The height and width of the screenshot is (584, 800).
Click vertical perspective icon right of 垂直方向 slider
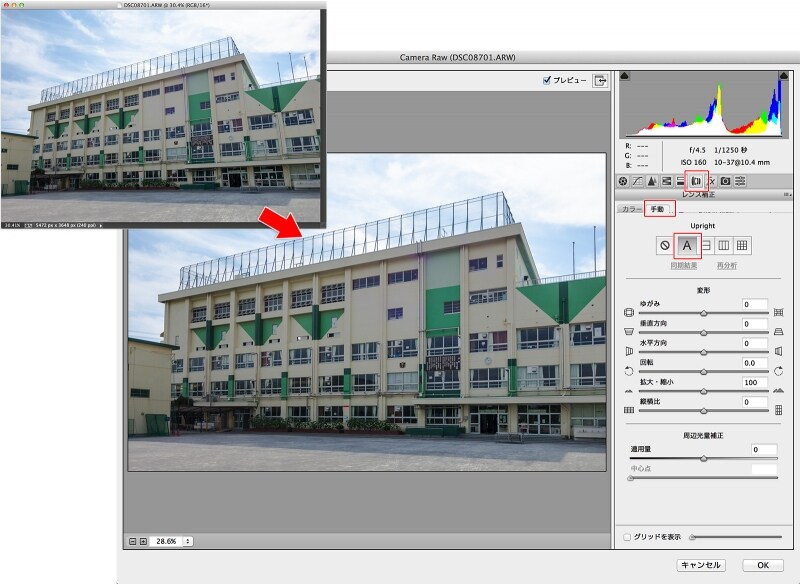point(779,332)
